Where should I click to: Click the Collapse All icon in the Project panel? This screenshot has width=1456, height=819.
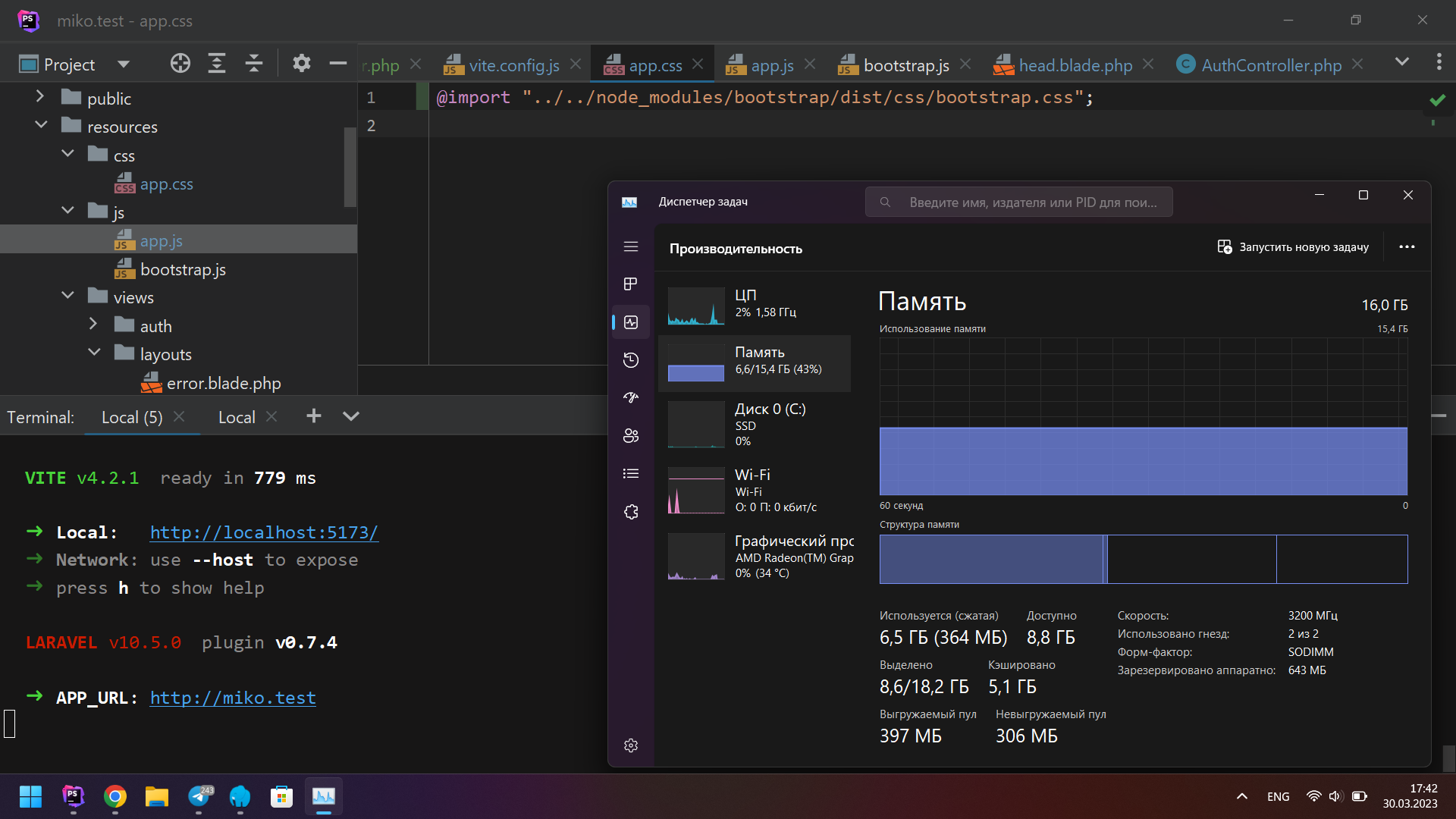(x=253, y=64)
